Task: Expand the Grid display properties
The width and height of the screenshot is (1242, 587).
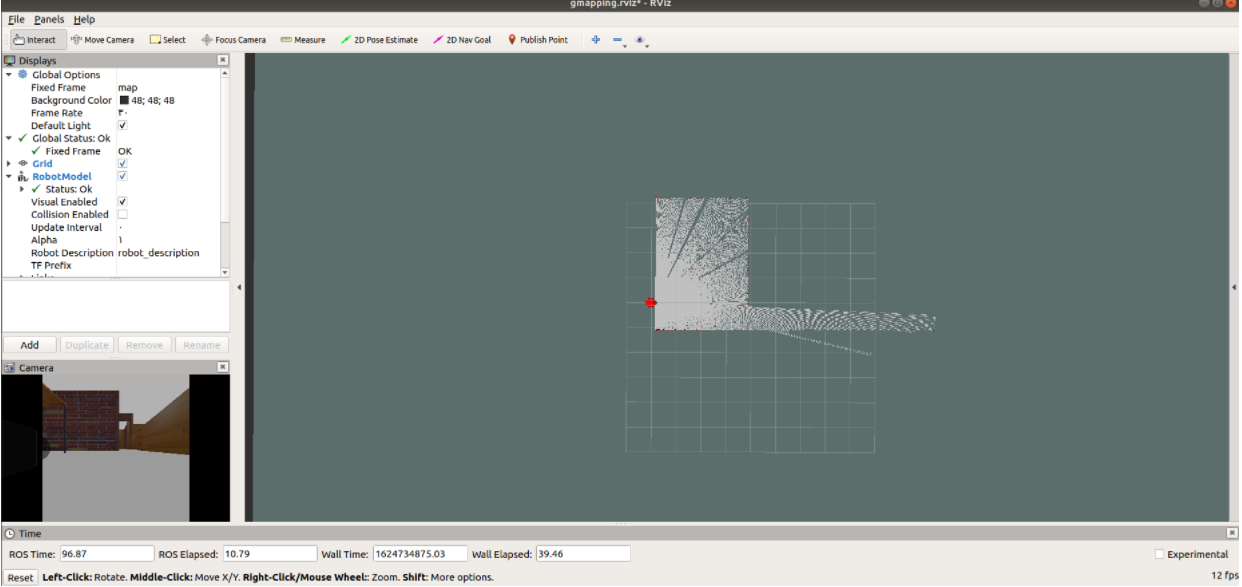Action: (8, 163)
